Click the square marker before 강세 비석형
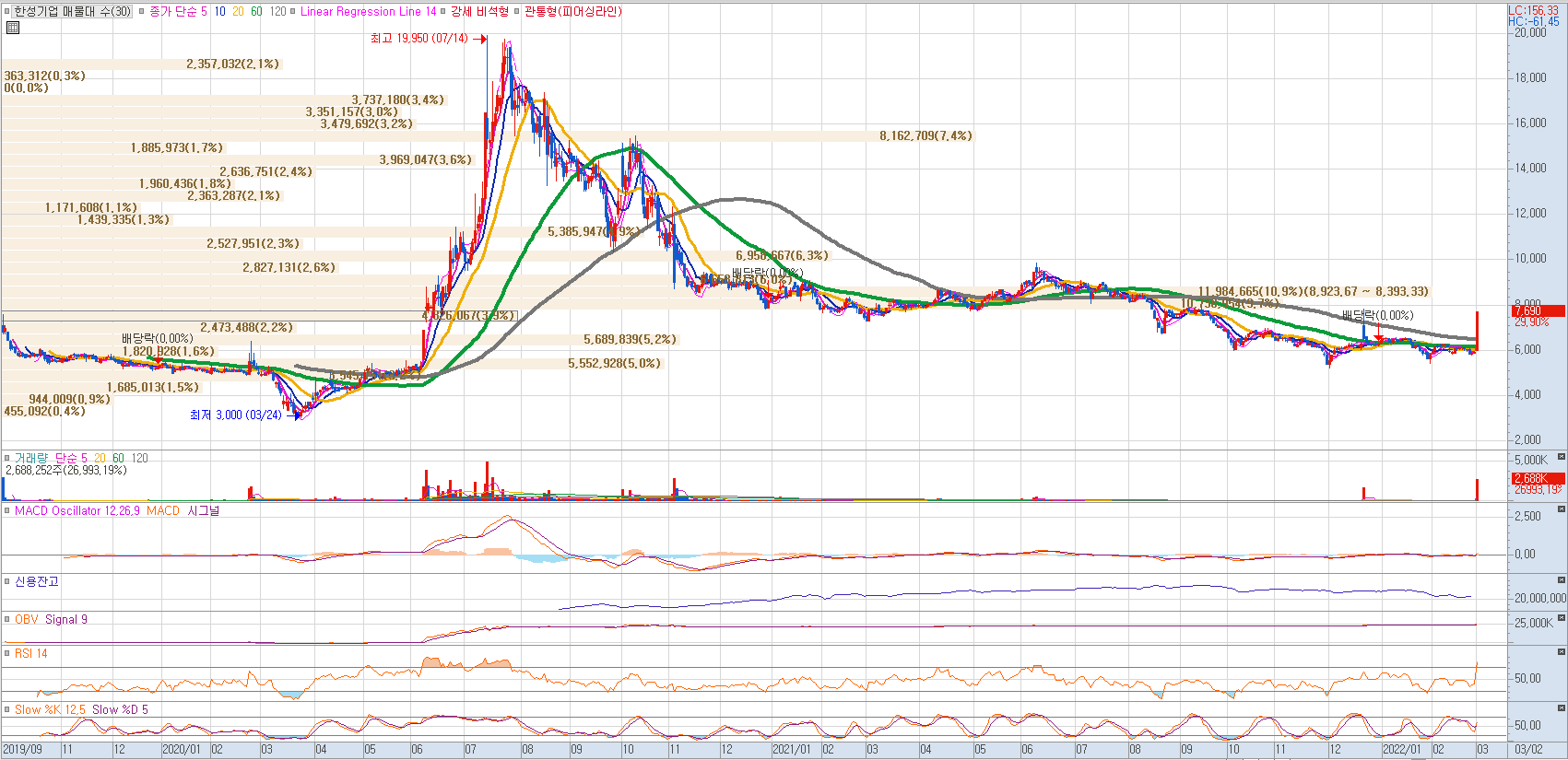This screenshot has height=760, width=1568. pyautogui.click(x=443, y=12)
